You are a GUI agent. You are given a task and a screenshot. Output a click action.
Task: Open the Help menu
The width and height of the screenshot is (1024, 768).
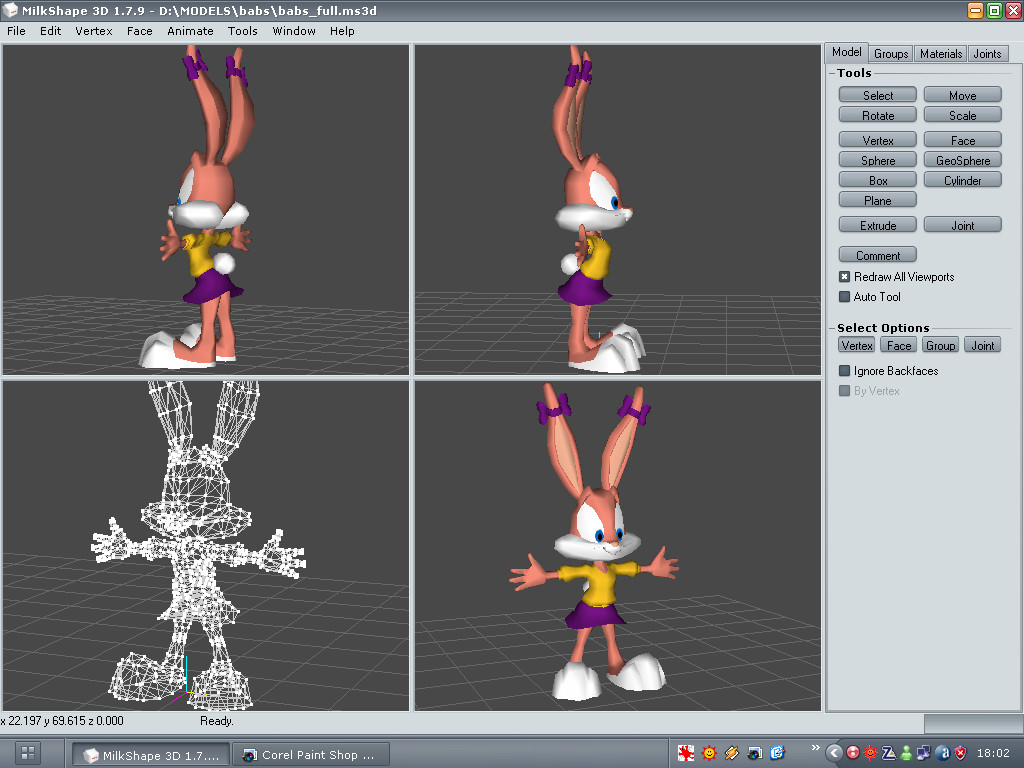(342, 31)
